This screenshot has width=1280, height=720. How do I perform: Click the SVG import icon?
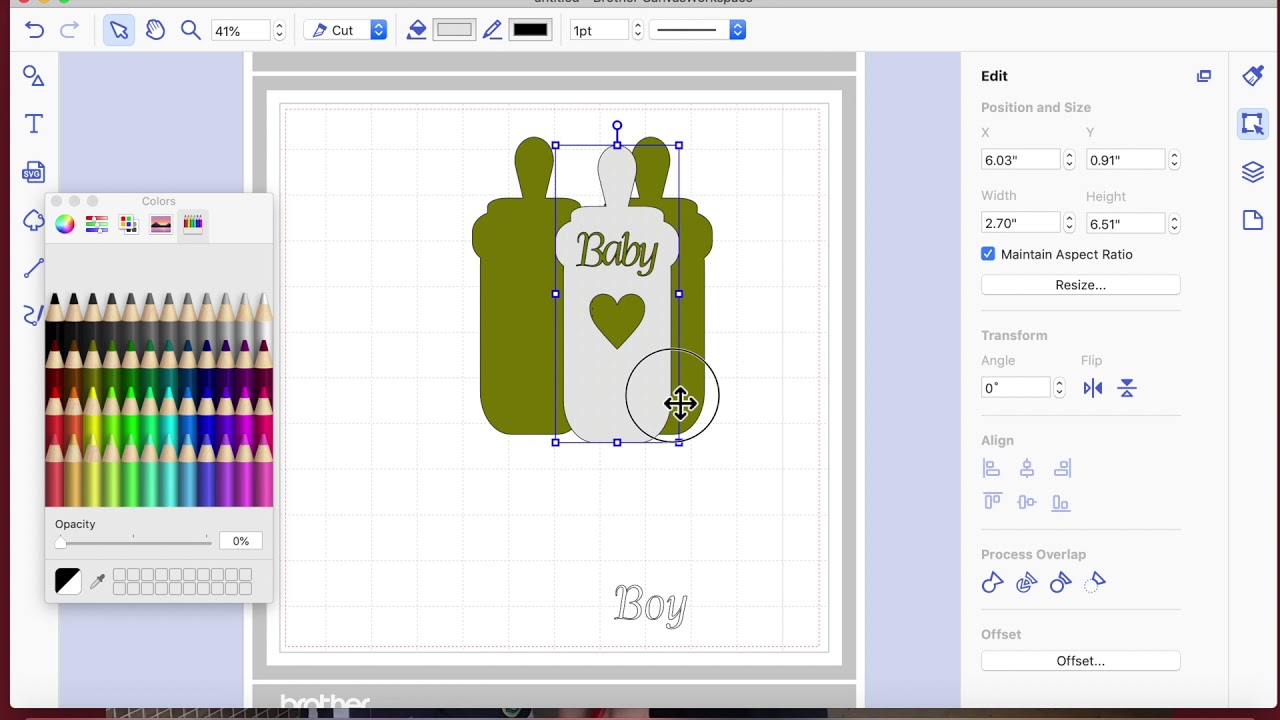pos(34,172)
